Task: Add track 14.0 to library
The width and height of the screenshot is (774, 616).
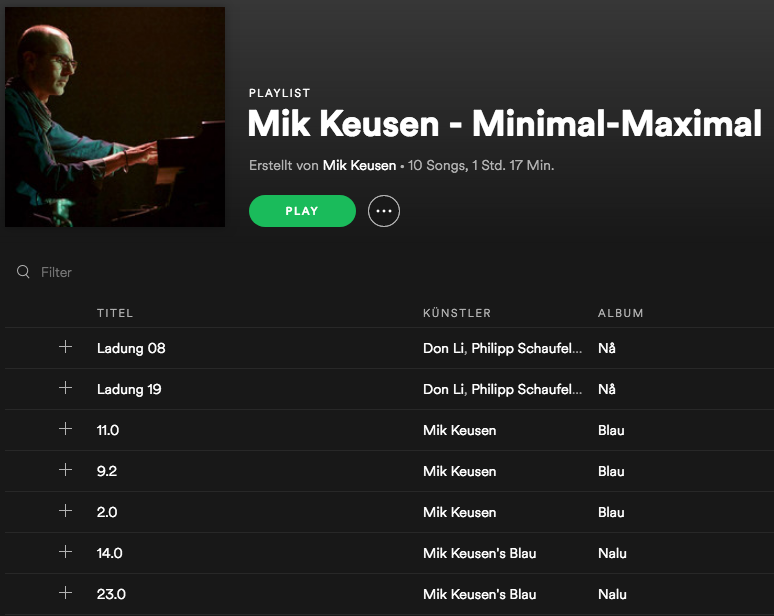Action: pos(65,552)
